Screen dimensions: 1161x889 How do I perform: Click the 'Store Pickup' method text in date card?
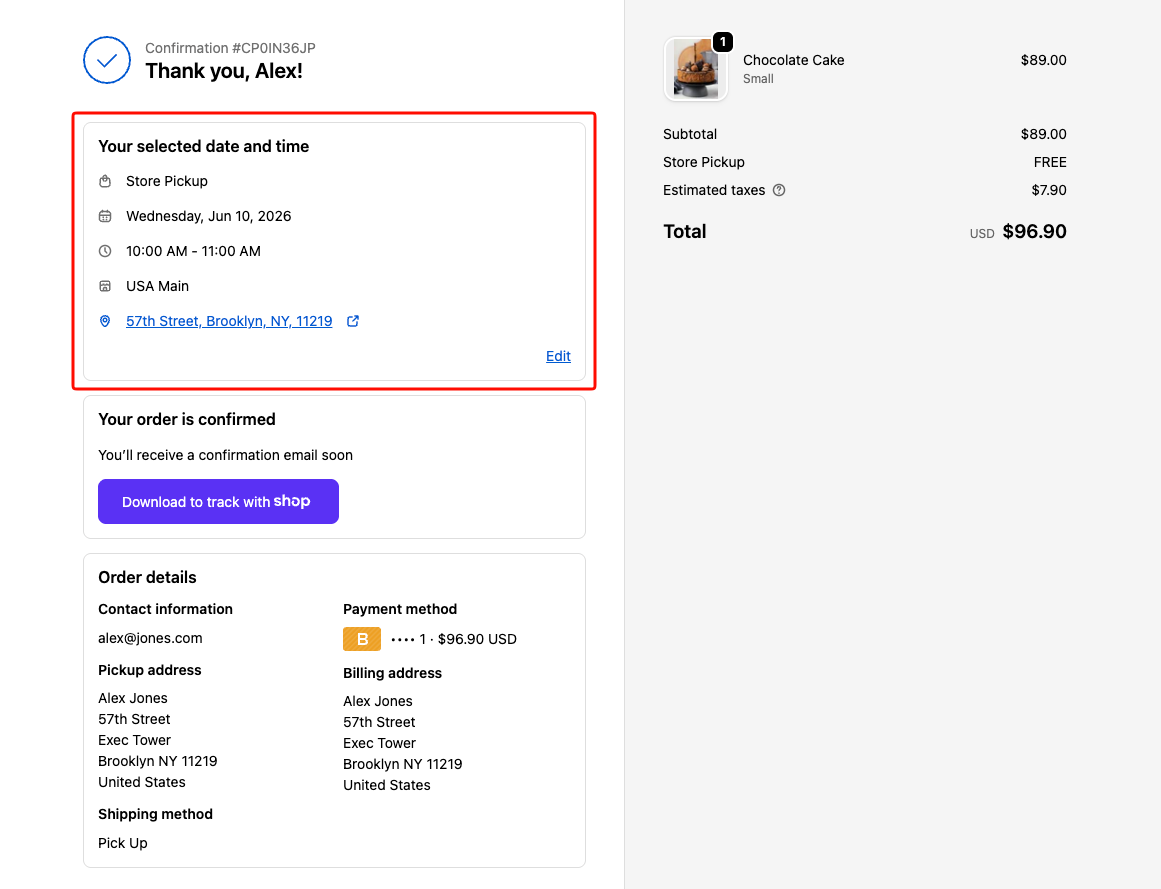[x=167, y=181]
